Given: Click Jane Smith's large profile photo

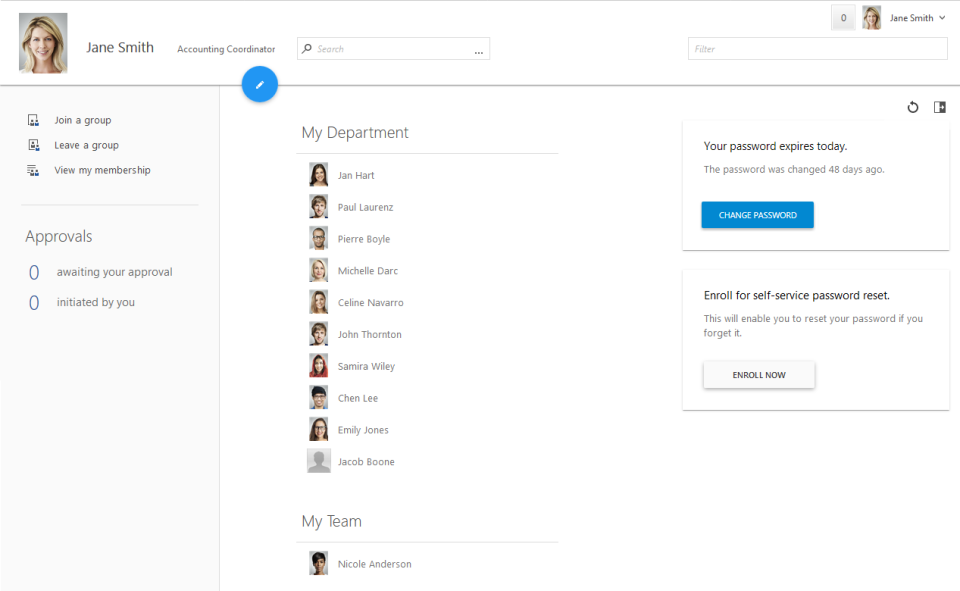Looking at the screenshot, I should (43, 43).
